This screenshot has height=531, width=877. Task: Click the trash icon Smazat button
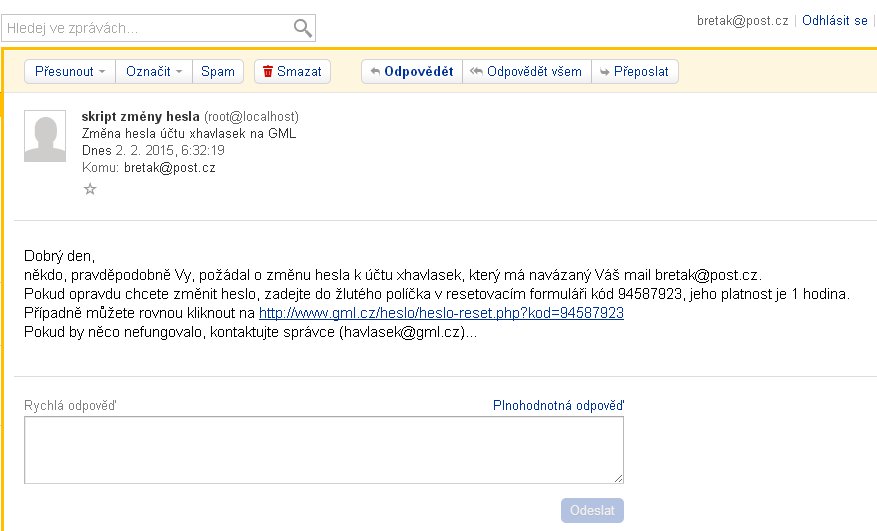click(291, 71)
